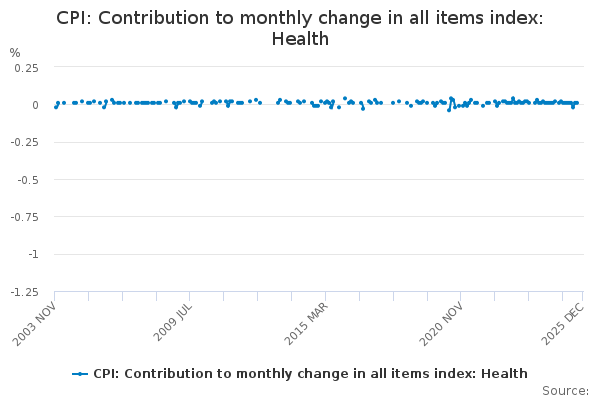Click the % unit label

pyautogui.click(x=15, y=53)
